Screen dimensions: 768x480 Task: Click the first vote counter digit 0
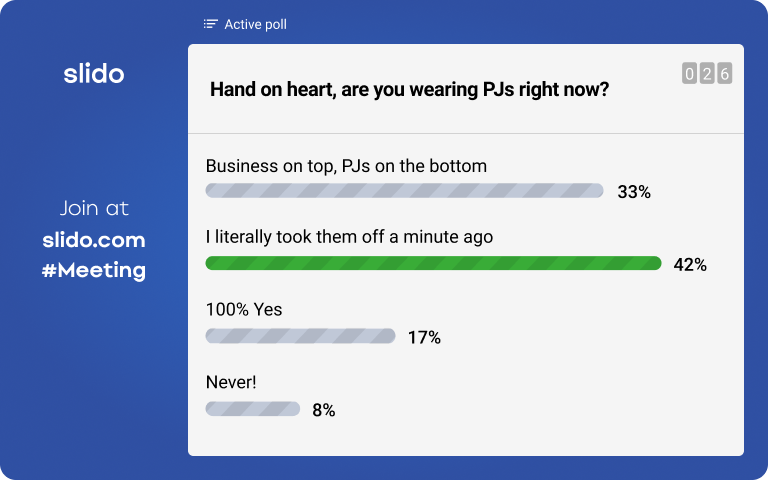[689, 73]
